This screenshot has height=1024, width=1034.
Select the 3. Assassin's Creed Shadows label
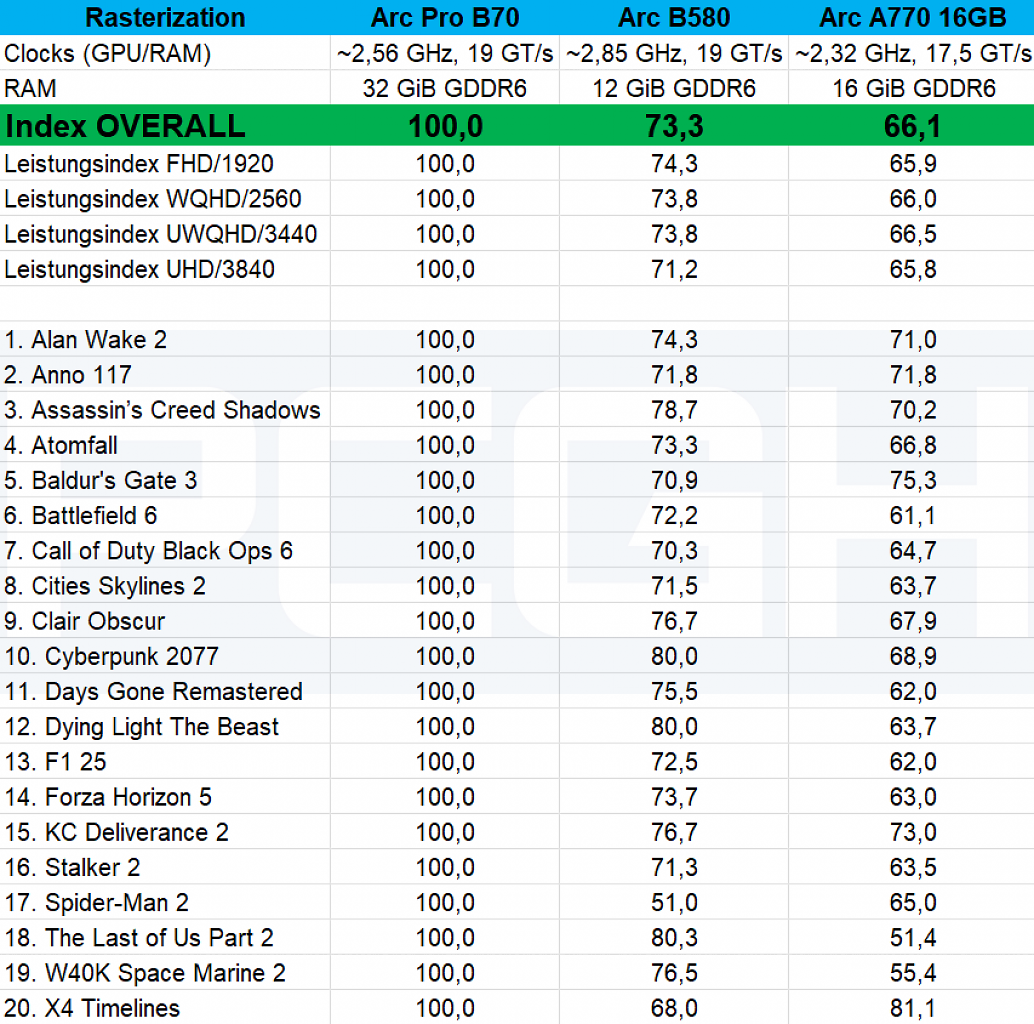[x=162, y=410]
